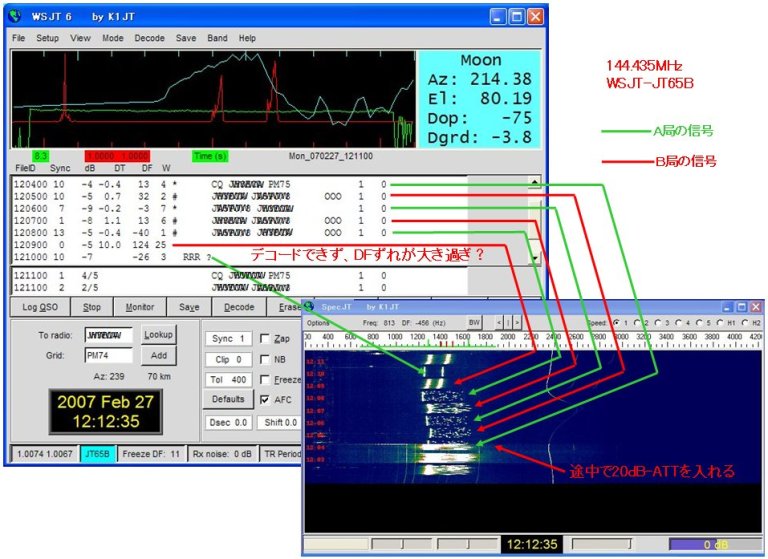Reset settings with Defaults button
768x559 pixels.
pyautogui.click(x=228, y=399)
